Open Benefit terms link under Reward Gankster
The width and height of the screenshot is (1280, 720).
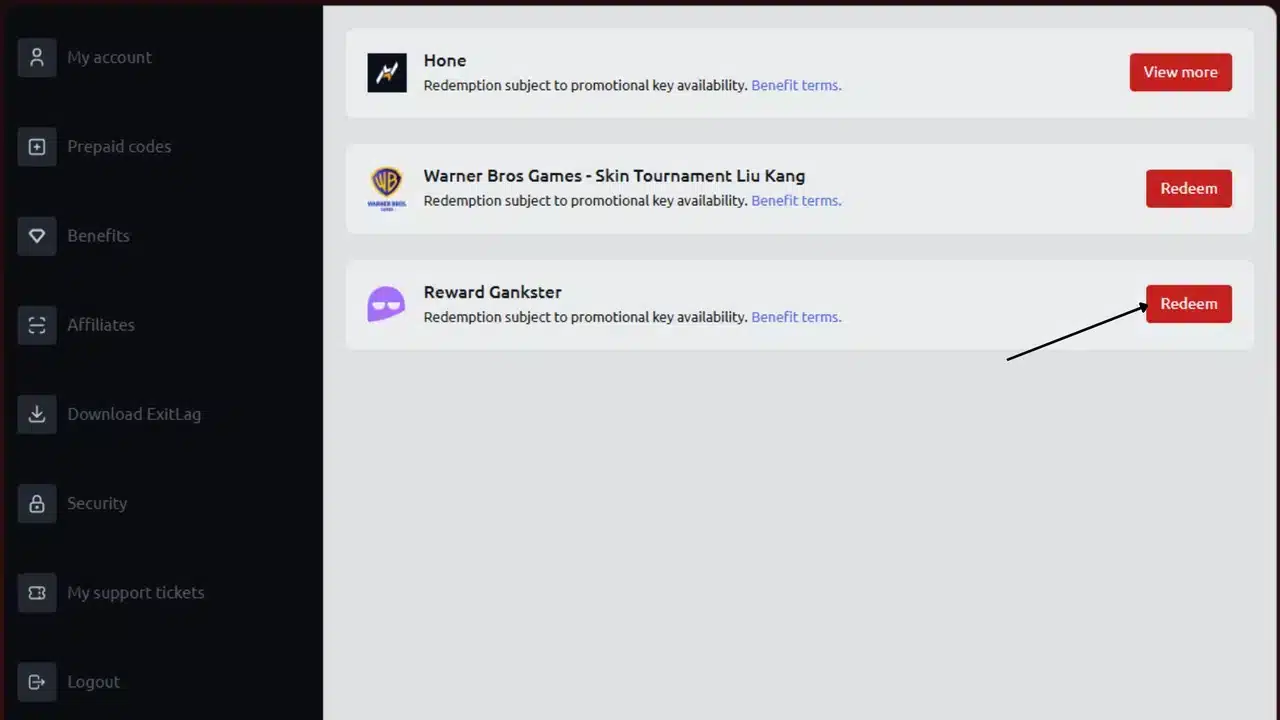coord(796,317)
